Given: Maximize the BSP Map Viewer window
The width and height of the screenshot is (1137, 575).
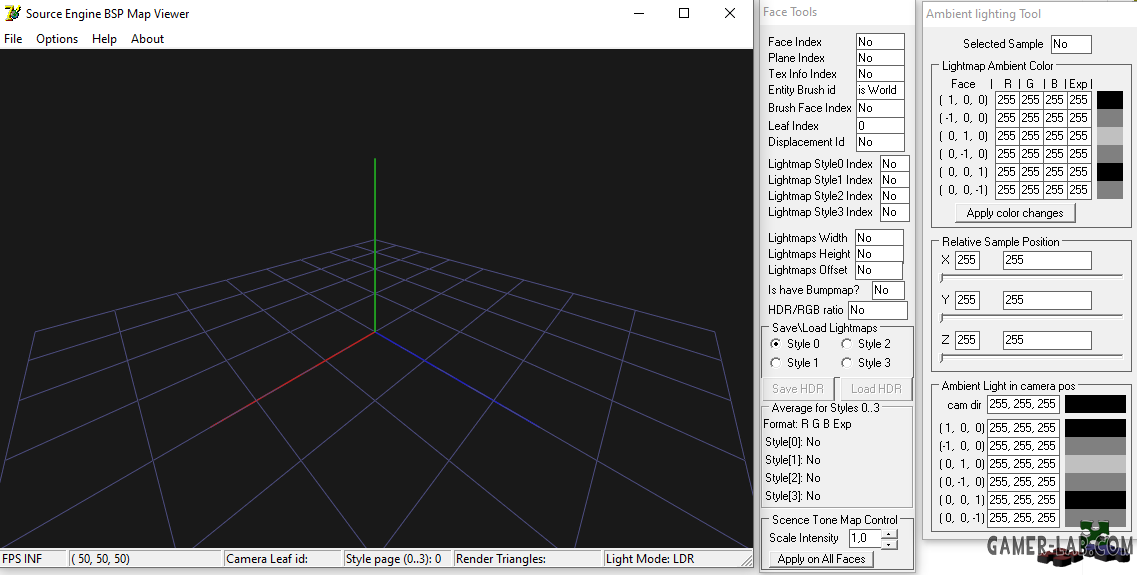Looking at the screenshot, I should coord(684,13).
